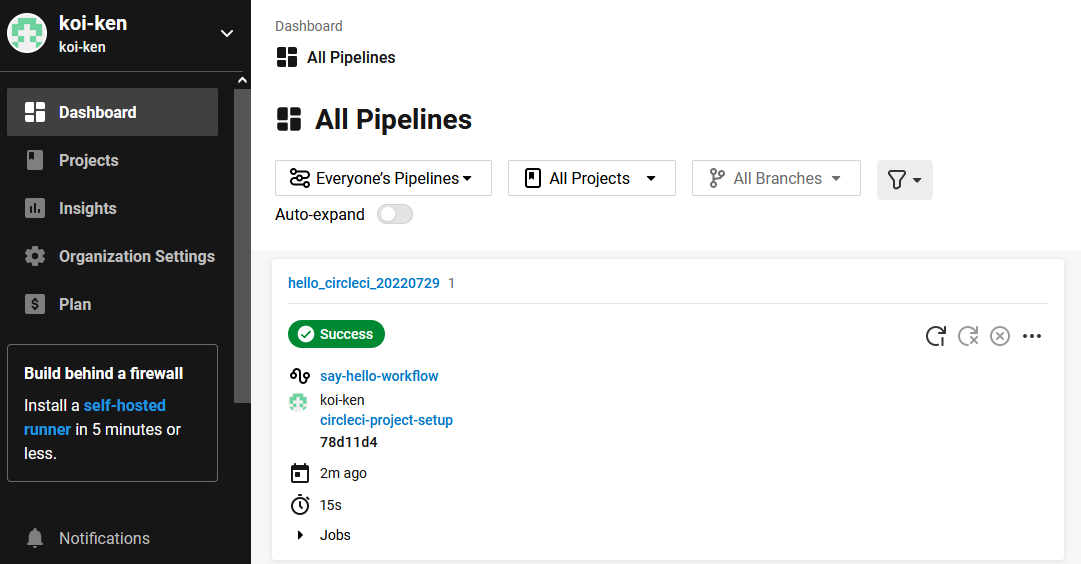The width and height of the screenshot is (1081, 564).
Task: Click the sidebar scrollbar up arrow
Action: coord(242,80)
